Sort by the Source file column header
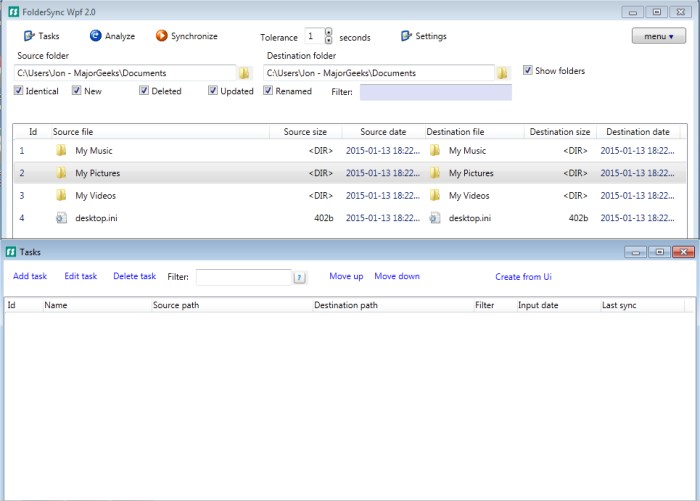 click(x=160, y=132)
